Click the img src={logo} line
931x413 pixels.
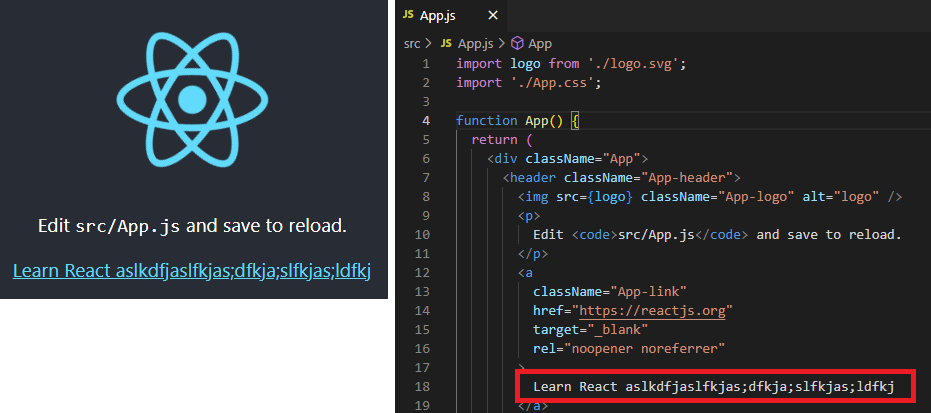(710, 196)
